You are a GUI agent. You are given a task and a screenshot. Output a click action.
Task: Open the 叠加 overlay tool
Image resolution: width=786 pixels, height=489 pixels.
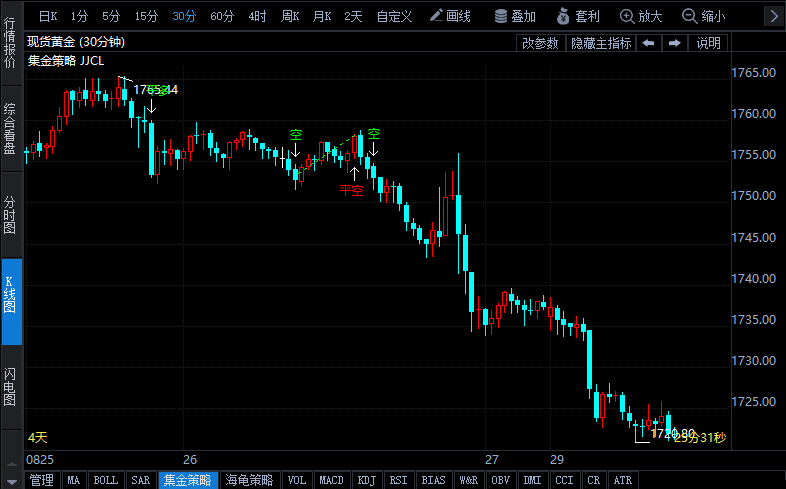coord(515,16)
